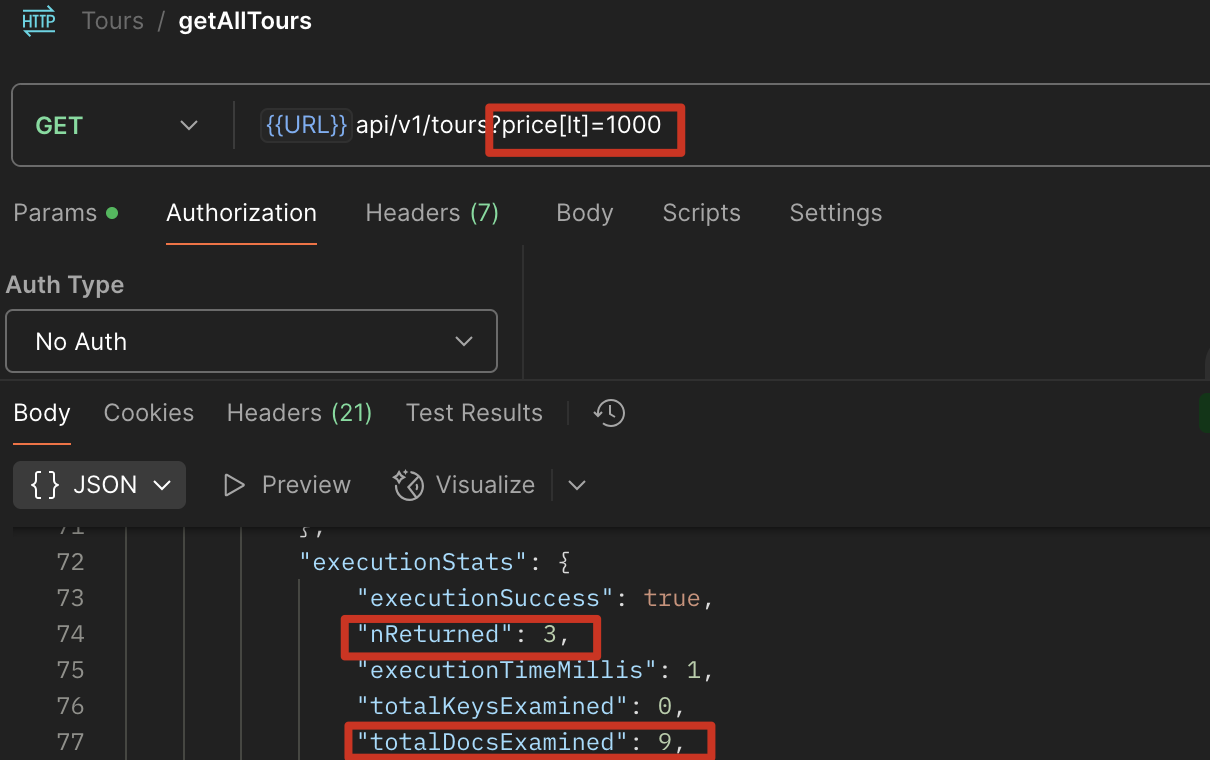The image size is (1210, 760).
Task: Open the request Headers (7) tab
Action: [432, 213]
